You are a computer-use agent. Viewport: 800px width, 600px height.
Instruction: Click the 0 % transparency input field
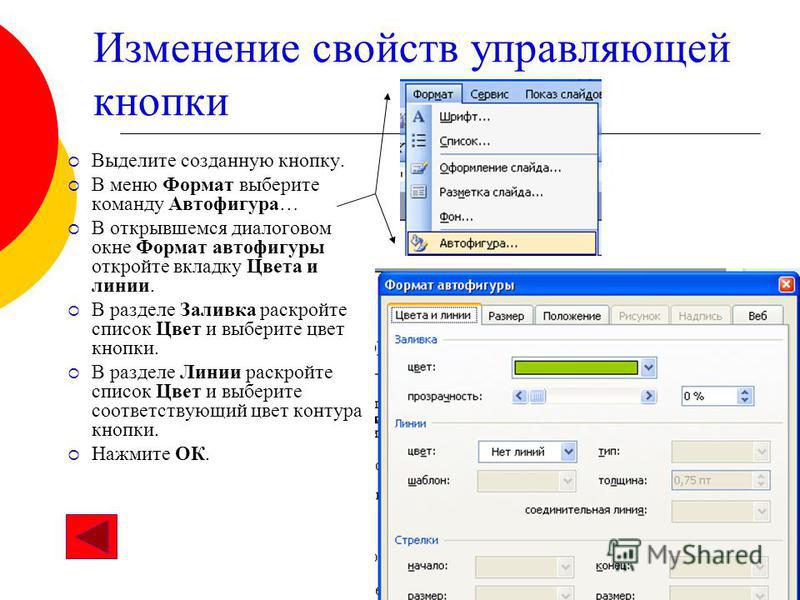[x=709, y=396]
